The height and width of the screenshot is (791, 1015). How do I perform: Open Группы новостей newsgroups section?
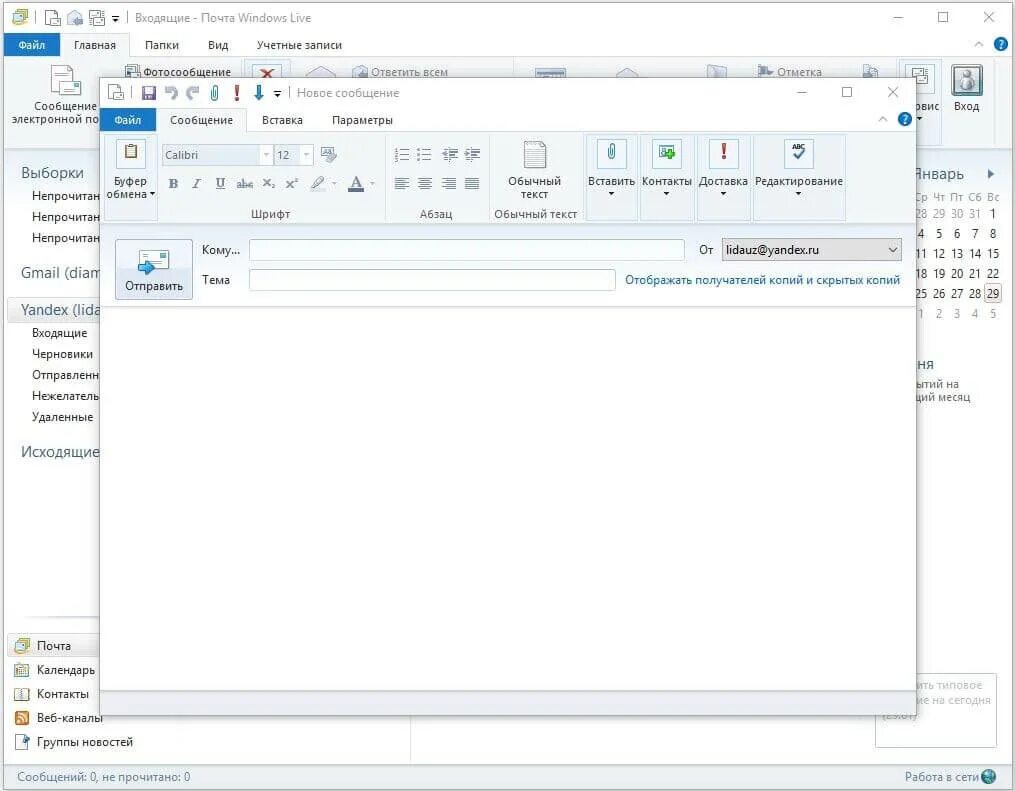pyautogui.click(x=74, y=742)
